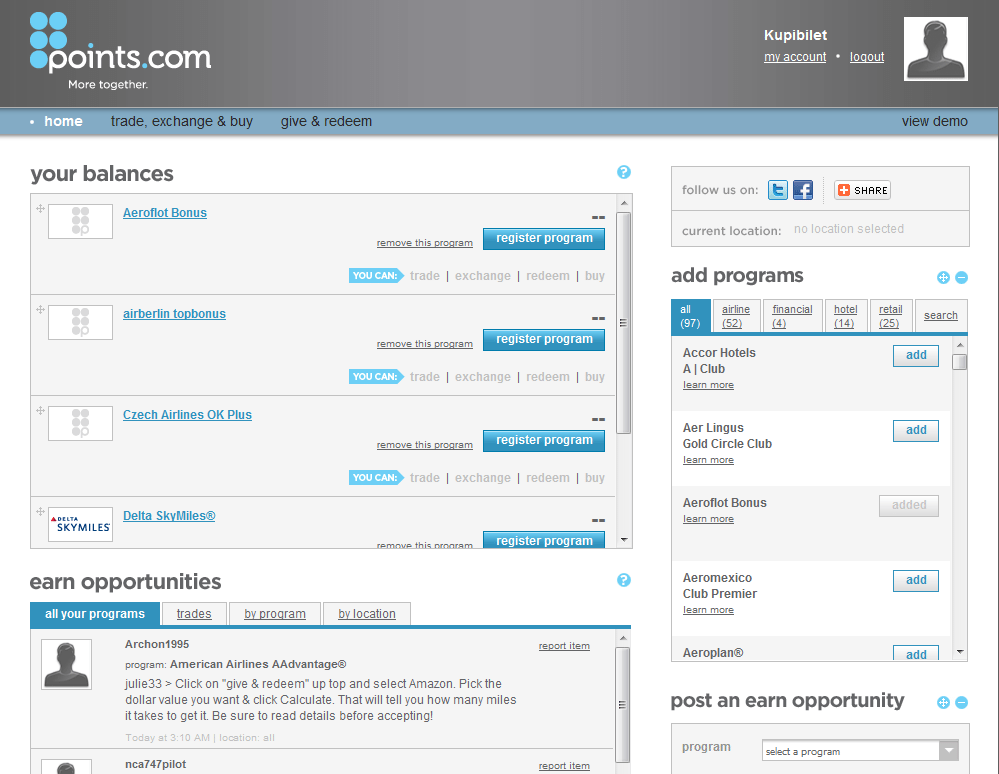Click the user profile avatar in header
This screenshot has height=774, width=999.
935,49
